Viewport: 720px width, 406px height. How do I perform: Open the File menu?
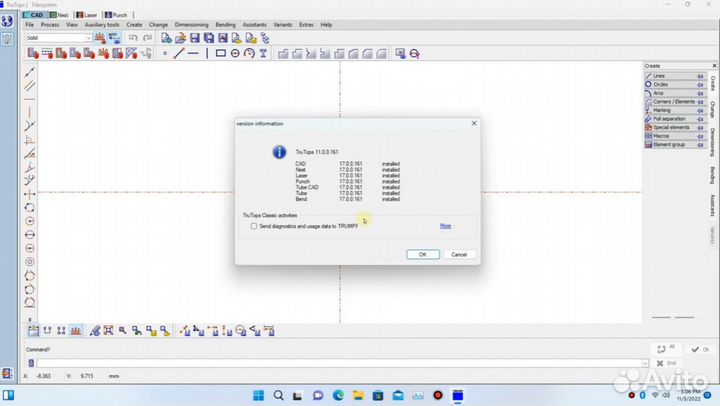click(30, 25)
